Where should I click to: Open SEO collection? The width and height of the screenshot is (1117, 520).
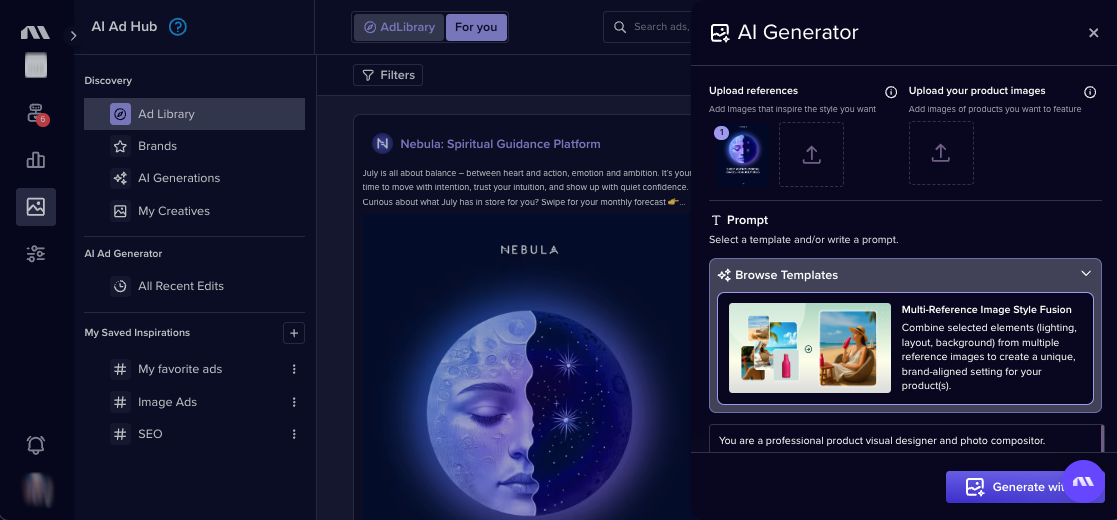pyautogui.click(x=150, y=434)
